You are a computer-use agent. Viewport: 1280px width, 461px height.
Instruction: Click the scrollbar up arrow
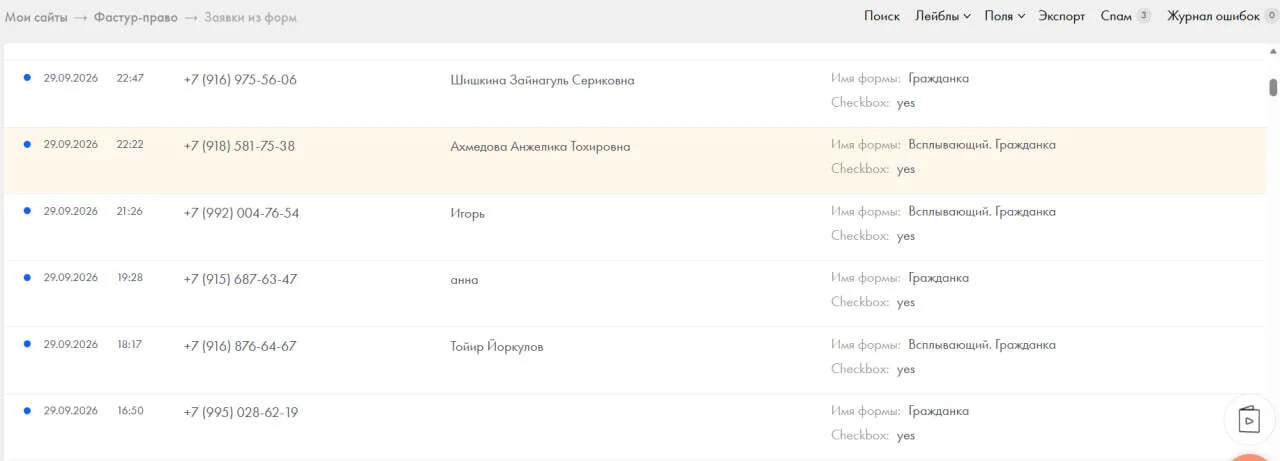point(1273,49)
